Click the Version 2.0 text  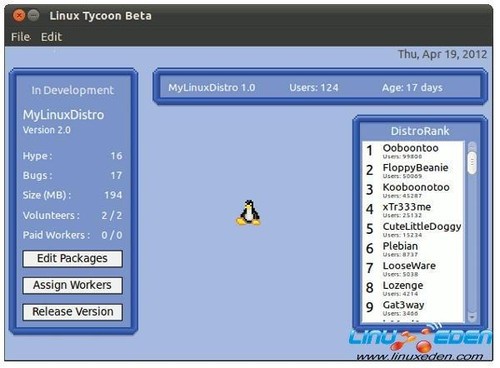coord(47,130)
